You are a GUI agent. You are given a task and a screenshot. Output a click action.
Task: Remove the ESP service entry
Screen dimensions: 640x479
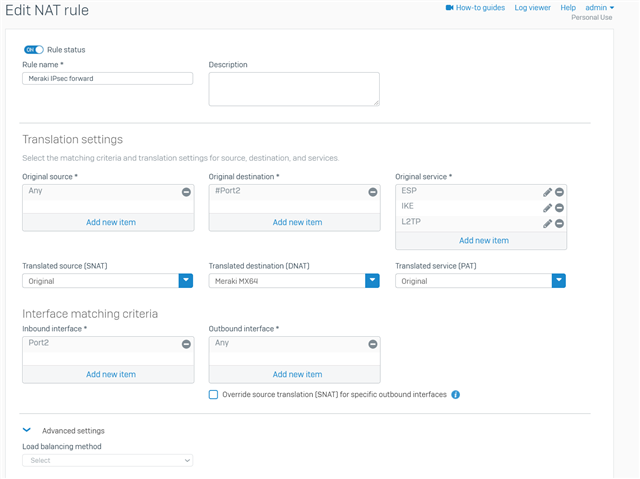pyautogui.click(x=560, y=192)
